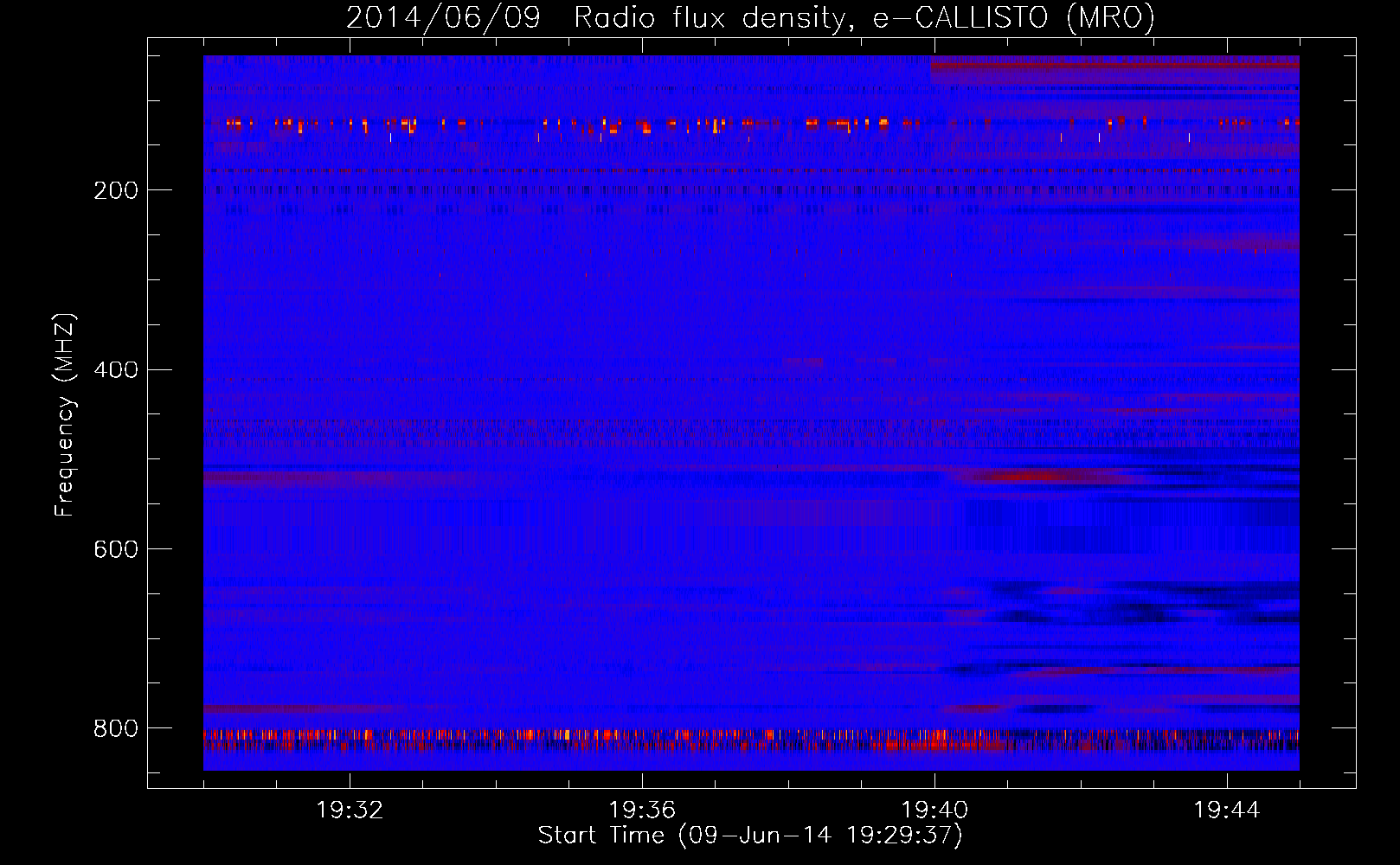Viewport: 1400px width, 865px height.
Task: Click the 800 frequency tick label
Action: tap(116, 729)
